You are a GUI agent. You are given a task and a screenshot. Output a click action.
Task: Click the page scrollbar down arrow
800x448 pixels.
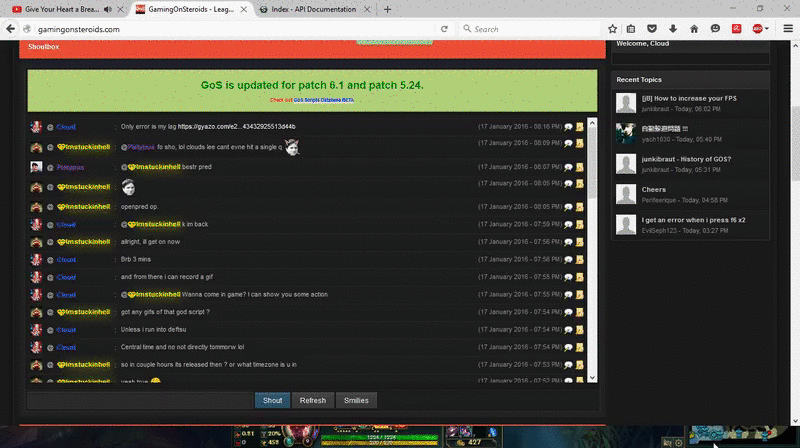(x=795, y=421)
